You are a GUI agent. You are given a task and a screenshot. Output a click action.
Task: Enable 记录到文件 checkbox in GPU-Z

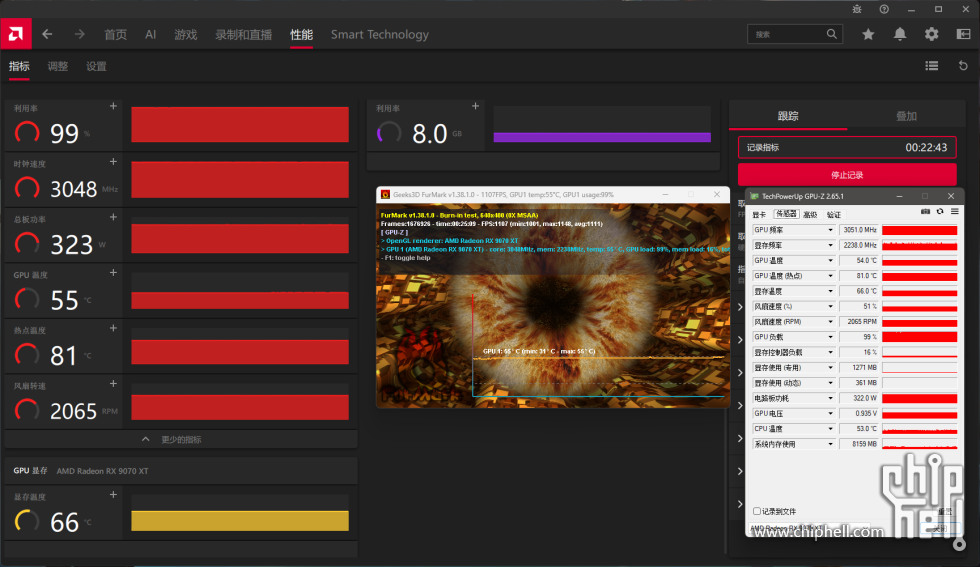[x=757, y=511]
